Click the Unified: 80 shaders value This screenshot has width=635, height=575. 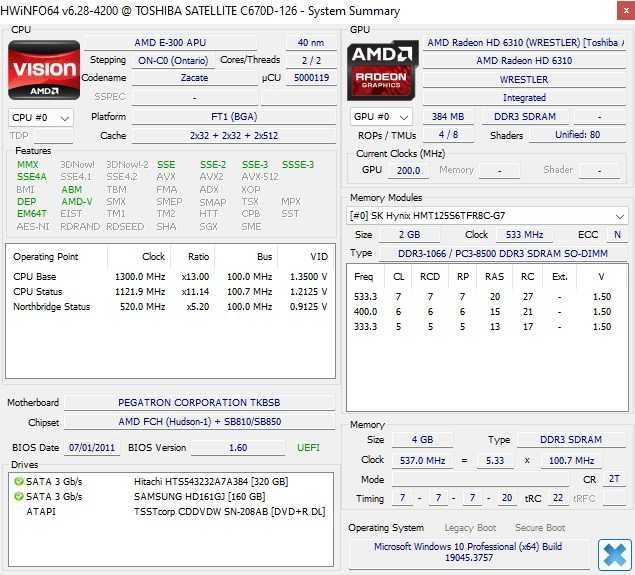(x=578, y=135)
